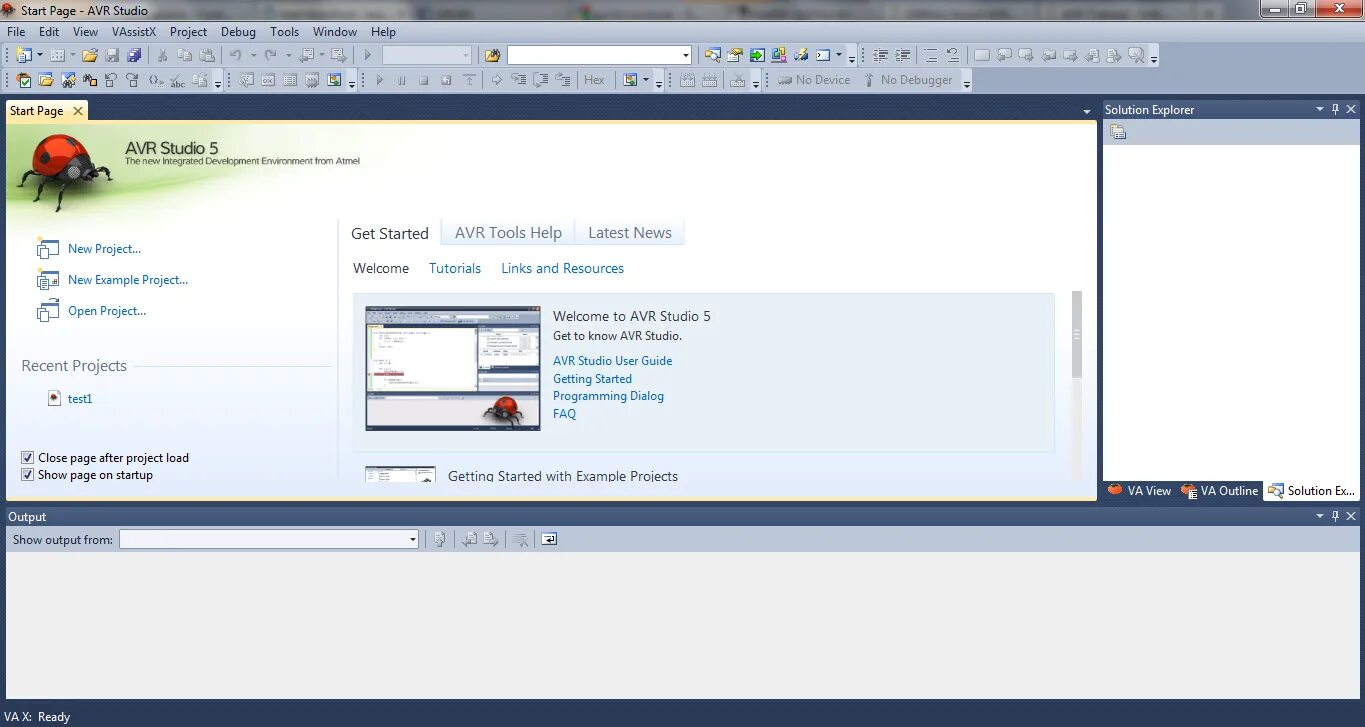Click the Programming Dialog link
1365x727 pixels.
[x=608, y=396]
